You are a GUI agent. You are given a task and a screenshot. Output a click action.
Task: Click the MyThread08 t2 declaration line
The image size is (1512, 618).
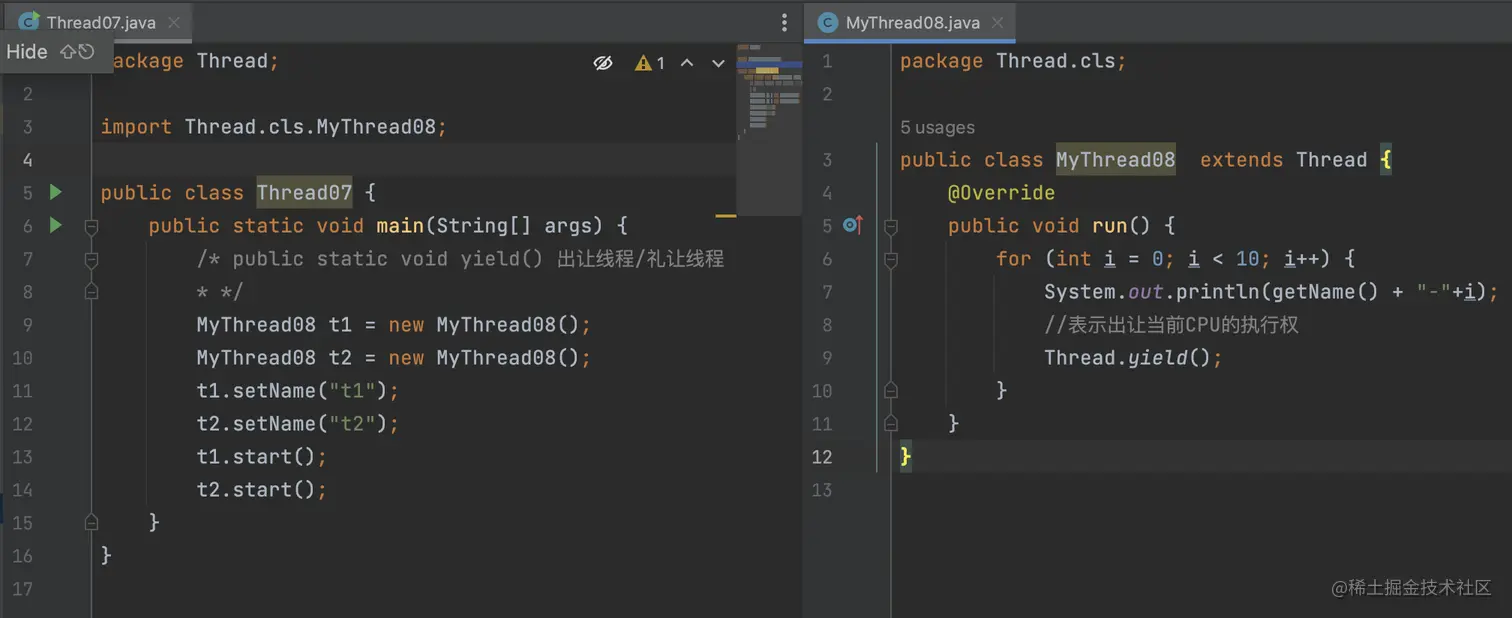[x=394, y=358]
